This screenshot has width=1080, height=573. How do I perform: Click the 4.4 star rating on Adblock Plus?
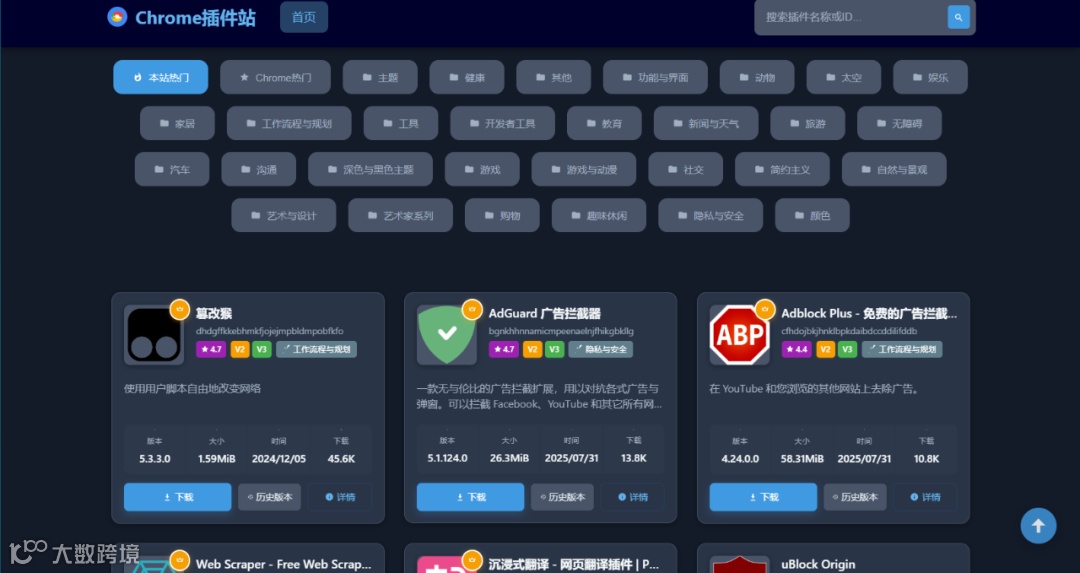click(x=797, y=349)
